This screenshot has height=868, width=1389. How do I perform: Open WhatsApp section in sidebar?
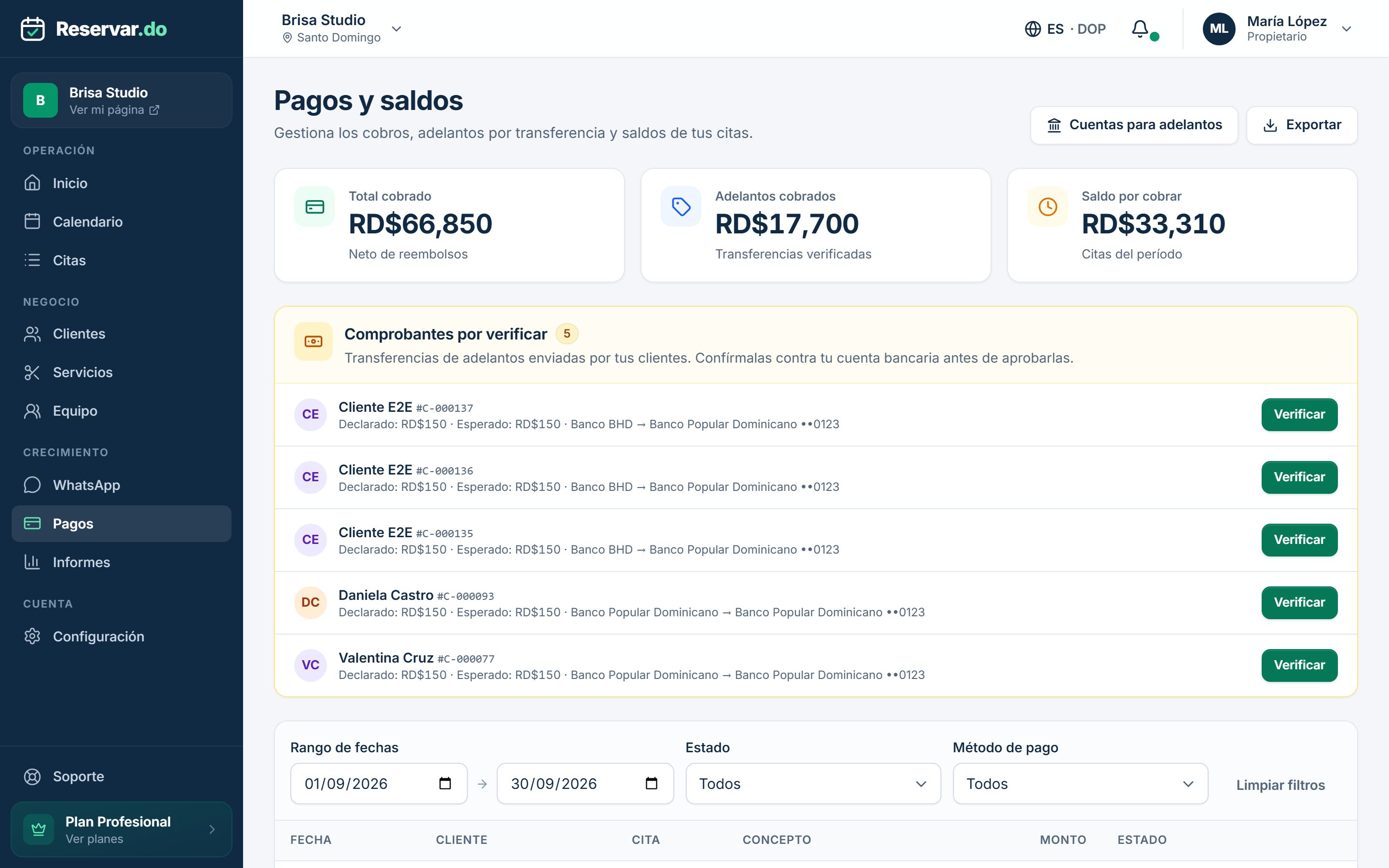(x=121, y=485)
